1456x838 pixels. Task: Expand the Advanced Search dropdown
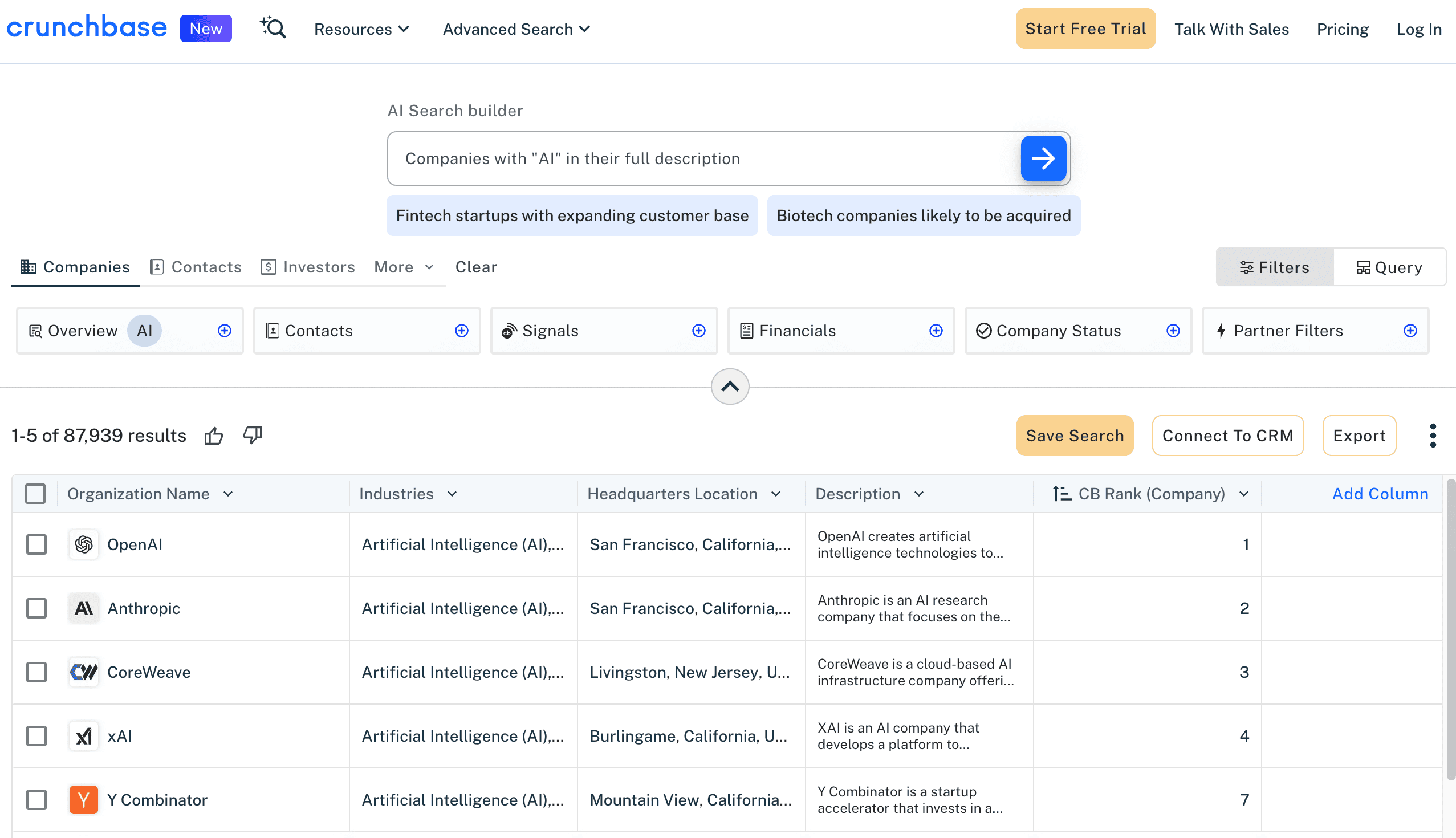click(516, 29)
